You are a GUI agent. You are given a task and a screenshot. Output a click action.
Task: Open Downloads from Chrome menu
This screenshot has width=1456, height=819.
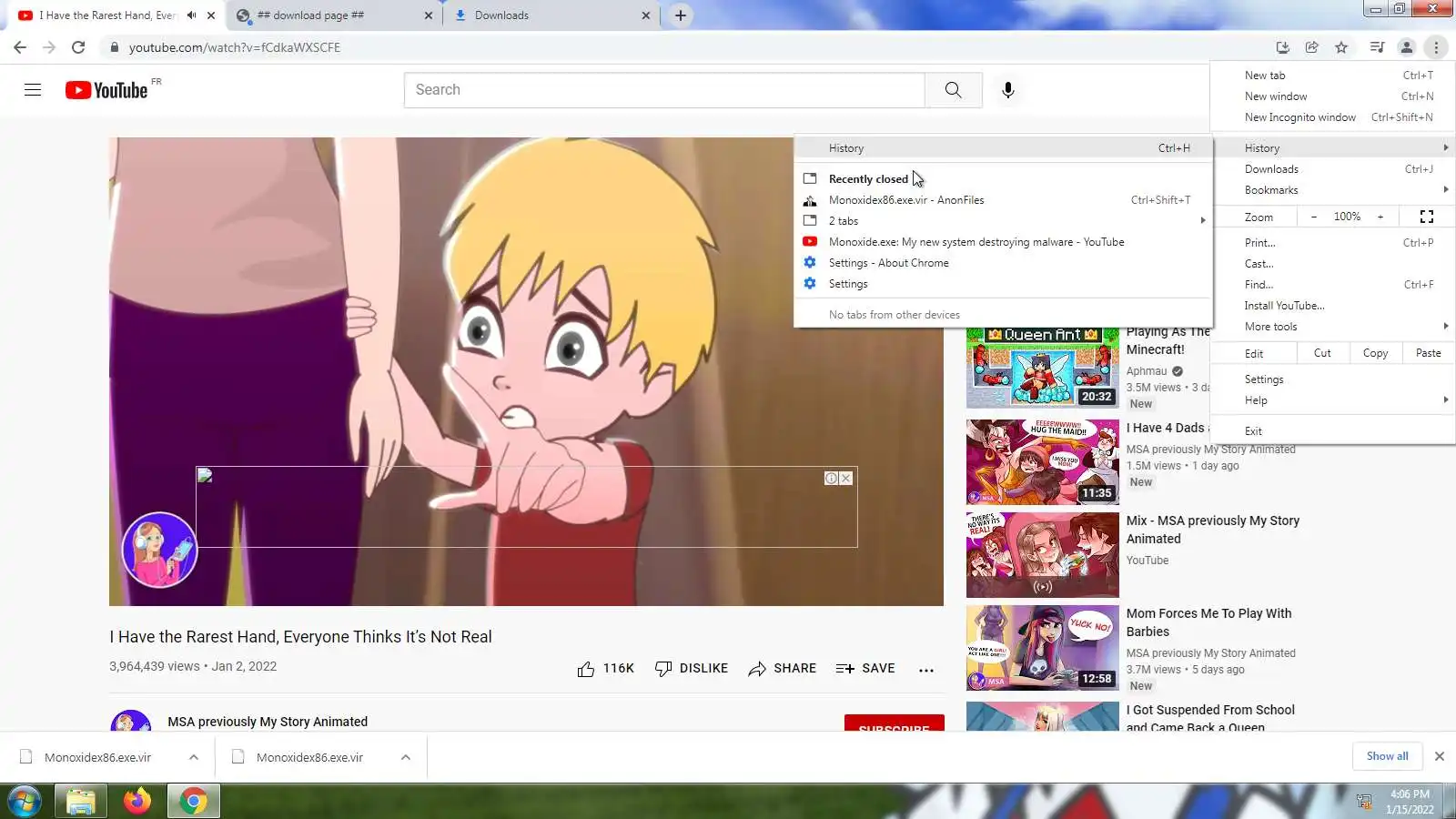click(x=1334, y=169)
